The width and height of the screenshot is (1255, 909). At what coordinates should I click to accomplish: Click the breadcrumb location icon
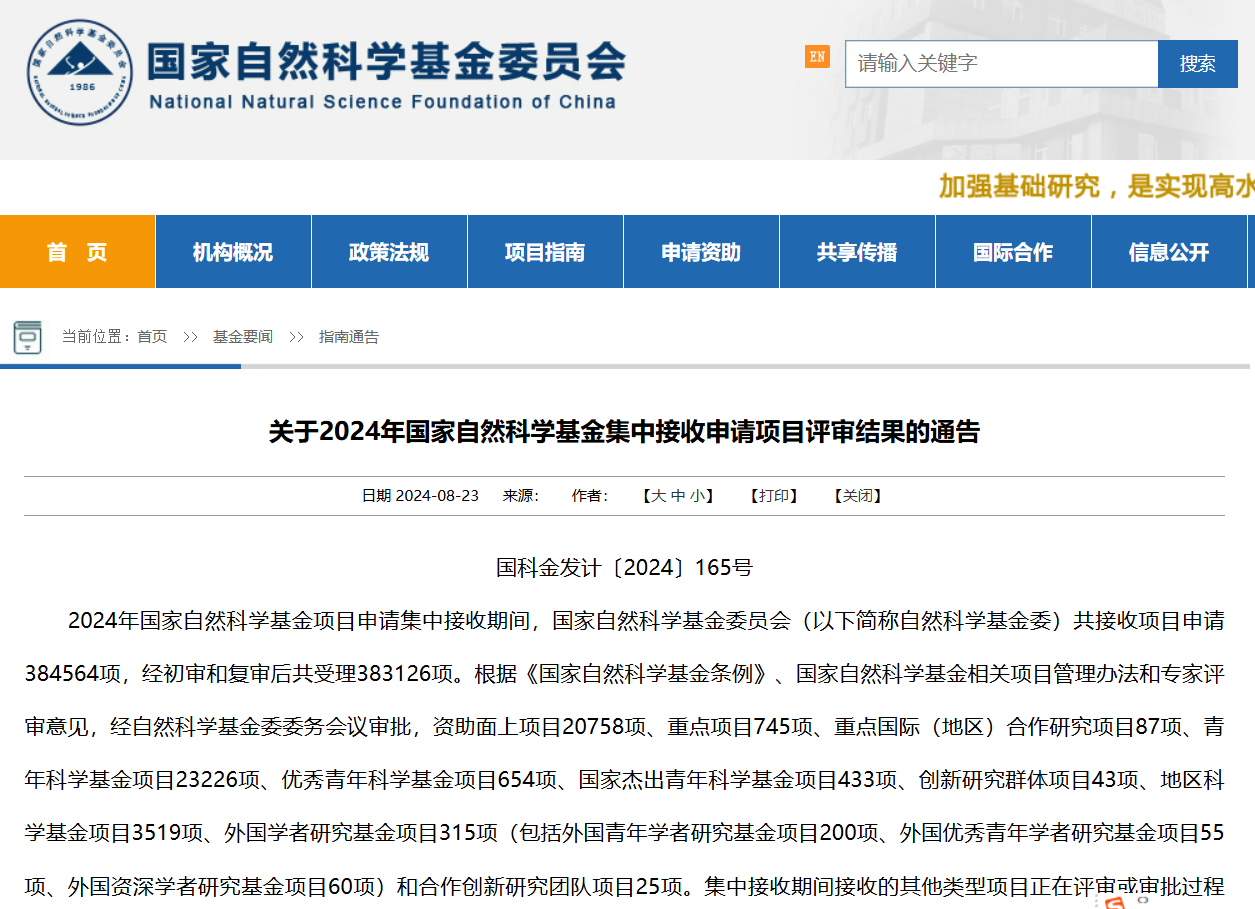[28, 337]
